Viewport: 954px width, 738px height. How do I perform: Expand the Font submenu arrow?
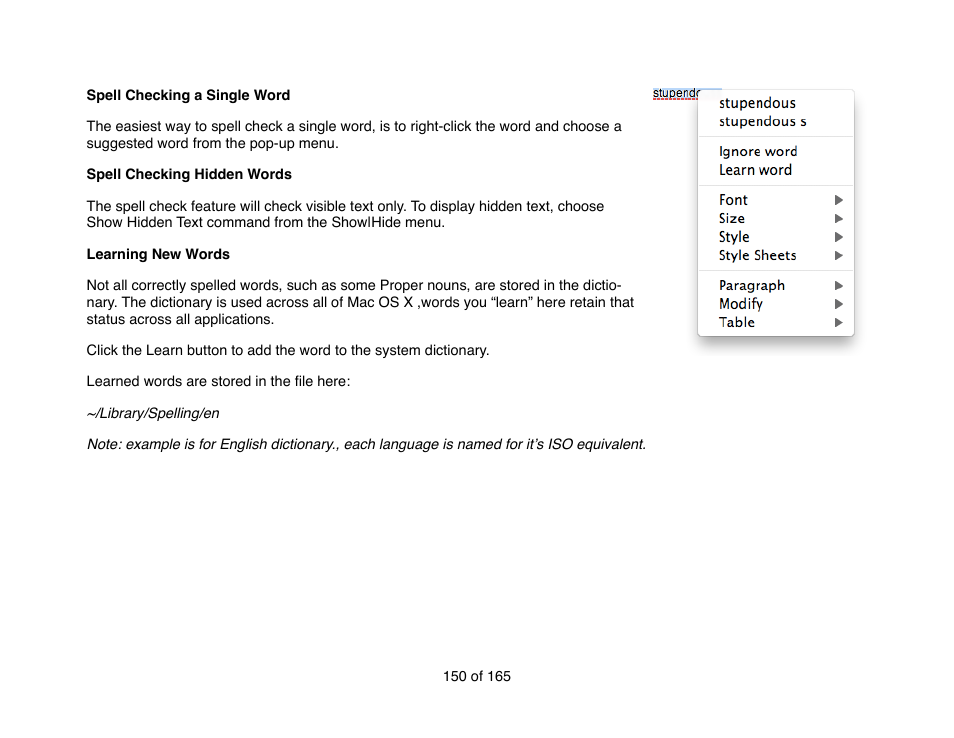(838, 200)
